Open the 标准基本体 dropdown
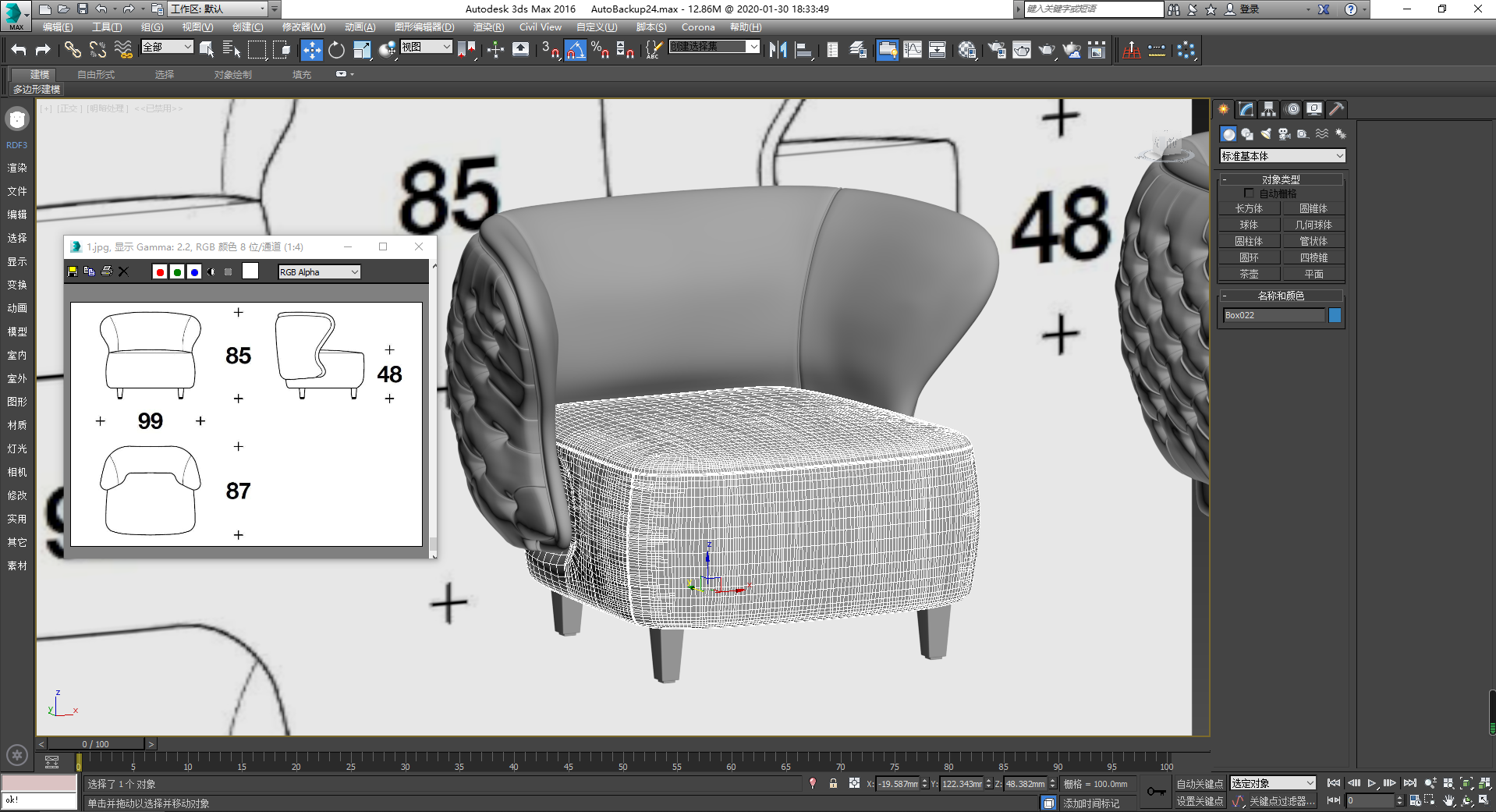The image size is (1496, 812). (1282, 156)
